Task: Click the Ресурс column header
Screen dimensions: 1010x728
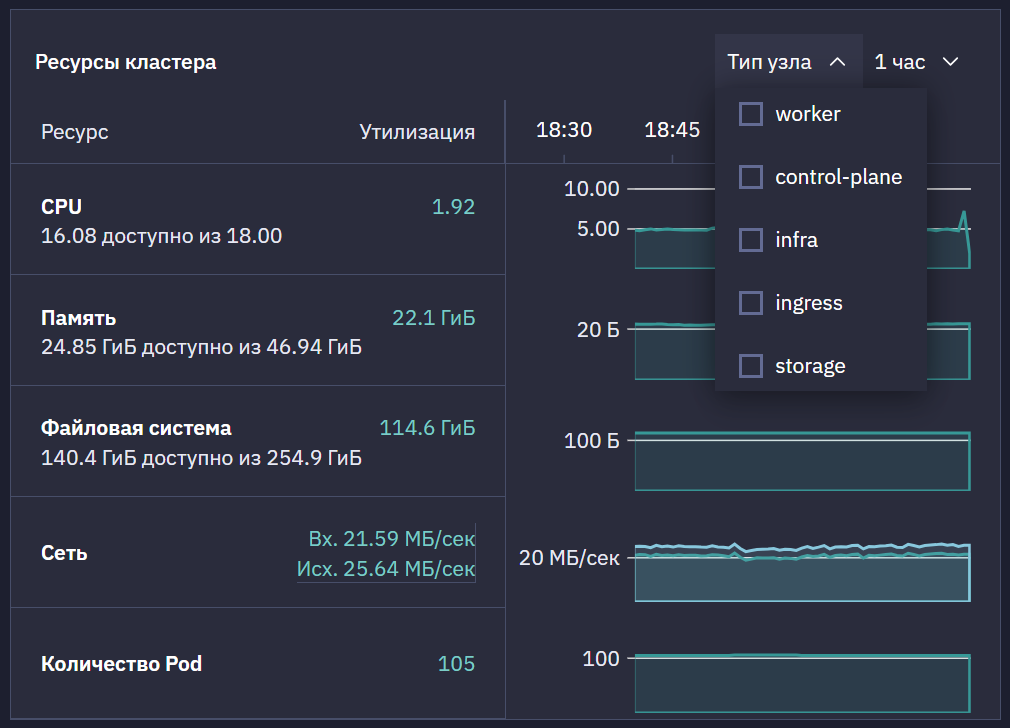Action: tap(75, 132)
